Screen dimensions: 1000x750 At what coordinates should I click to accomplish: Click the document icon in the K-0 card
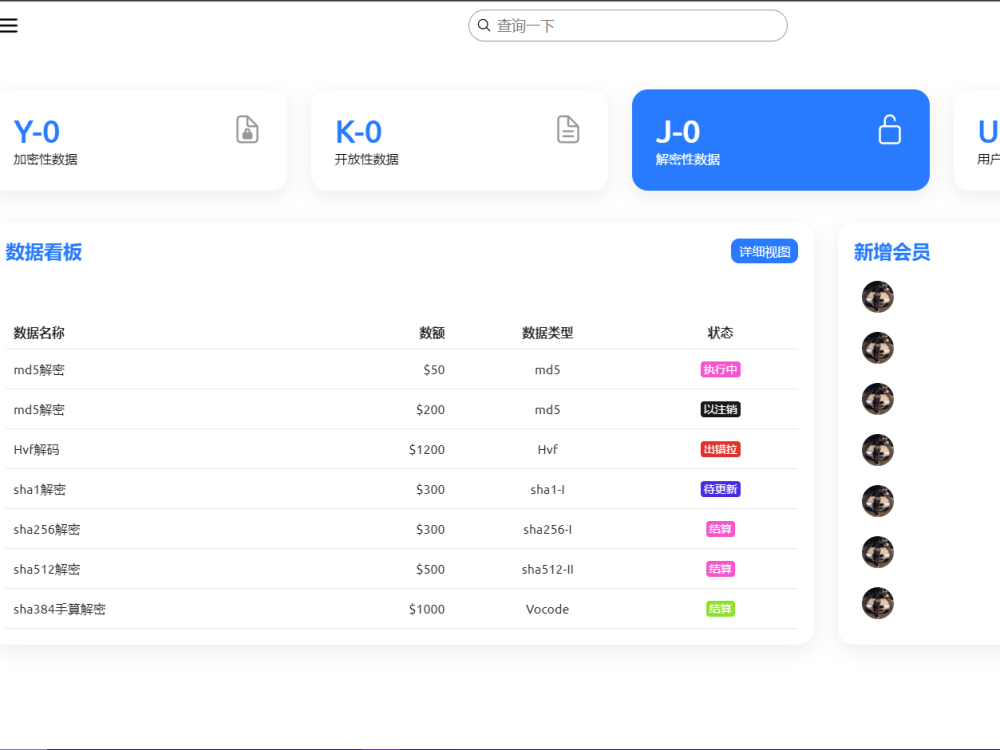[568, 129]
